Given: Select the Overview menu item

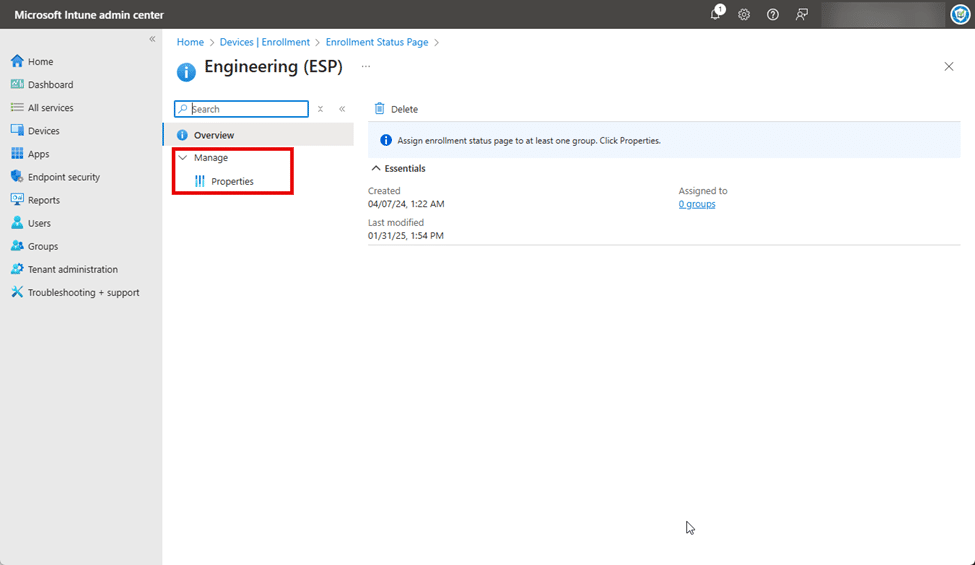Looking at the screenshot, I should 213,135.
